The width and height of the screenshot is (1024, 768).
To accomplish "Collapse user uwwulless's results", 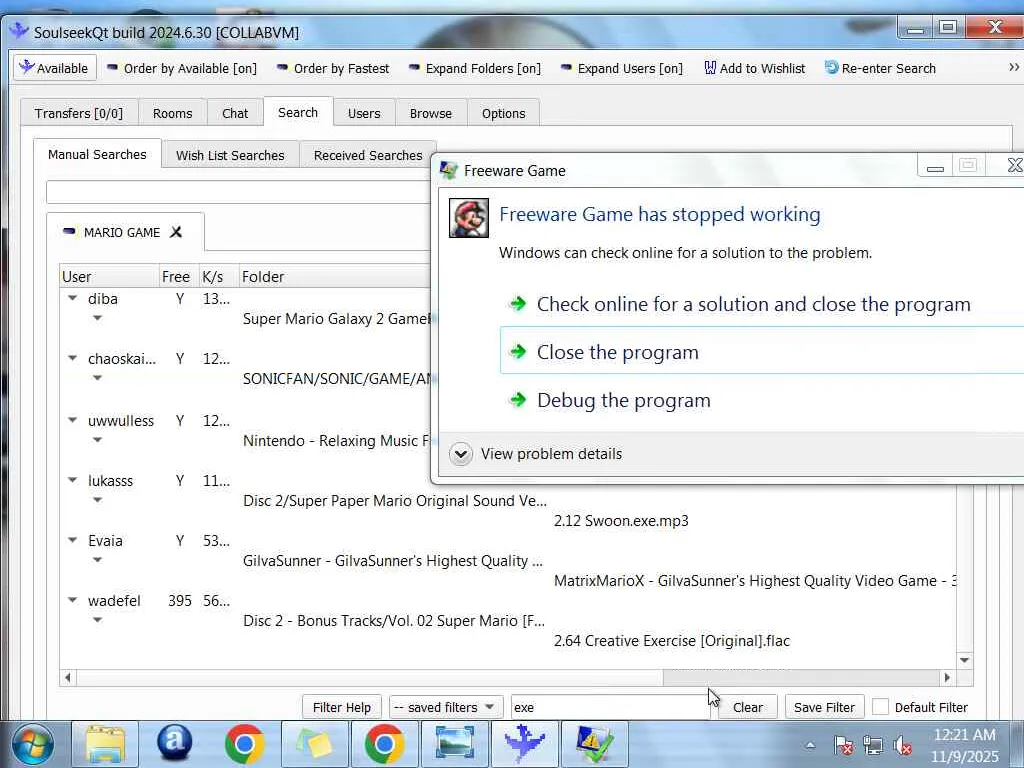I will (x=72, y=421).
